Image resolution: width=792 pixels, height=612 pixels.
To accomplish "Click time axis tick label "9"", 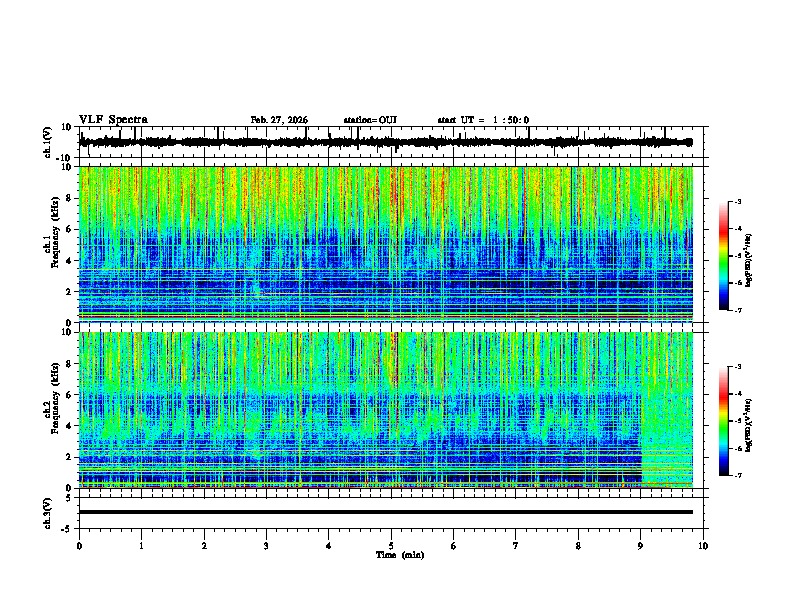I will click(640, 546).
